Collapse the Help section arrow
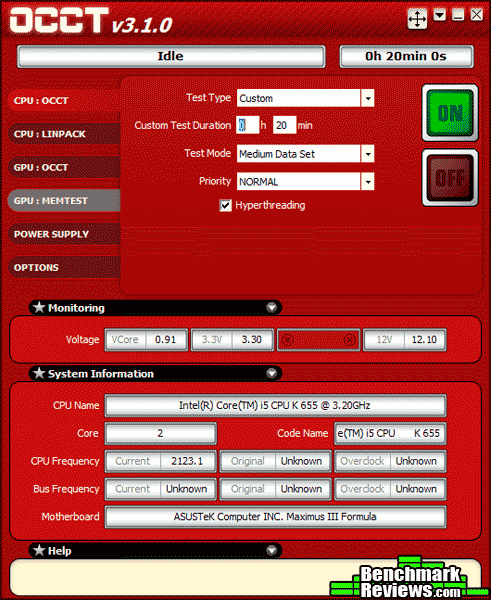The width and height of the screenshot is (491, 600). pyautogui.click(x=271, y=550)
